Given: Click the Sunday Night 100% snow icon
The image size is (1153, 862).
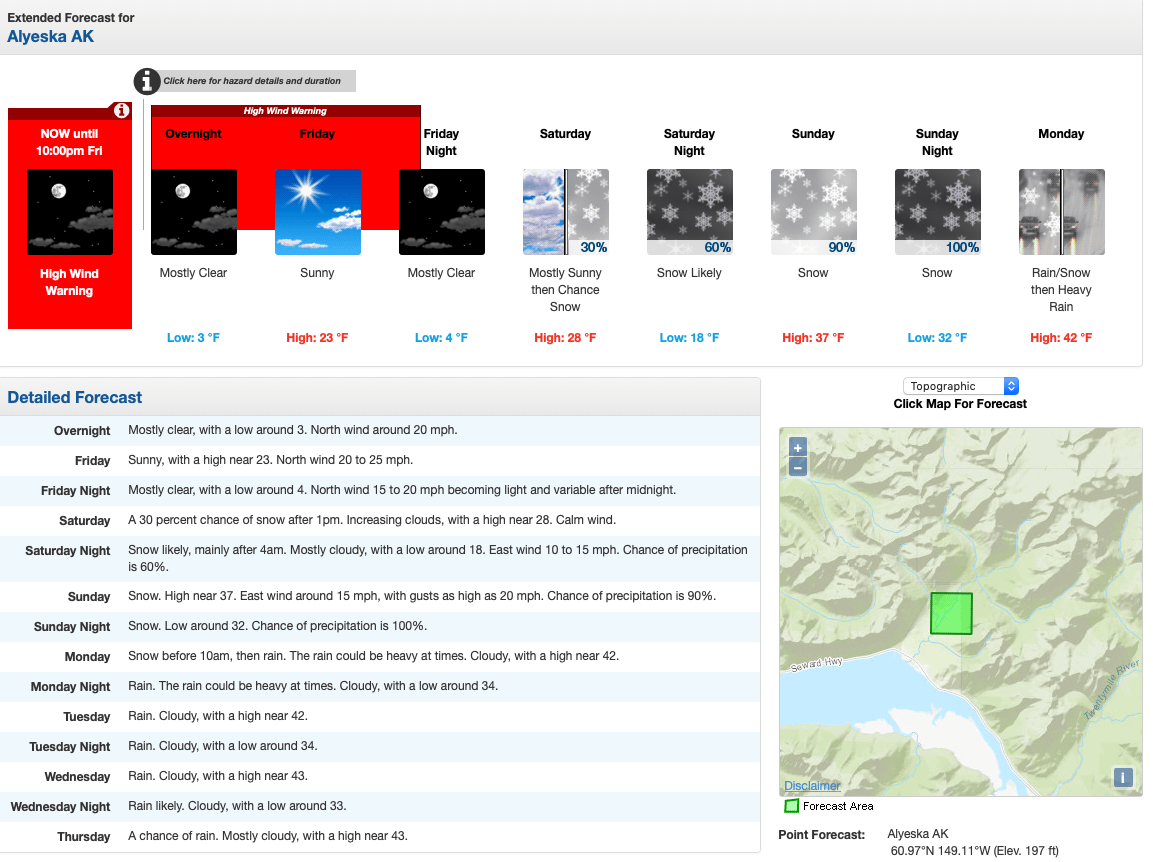Looking at the screenshot, I should click(938, 212).
